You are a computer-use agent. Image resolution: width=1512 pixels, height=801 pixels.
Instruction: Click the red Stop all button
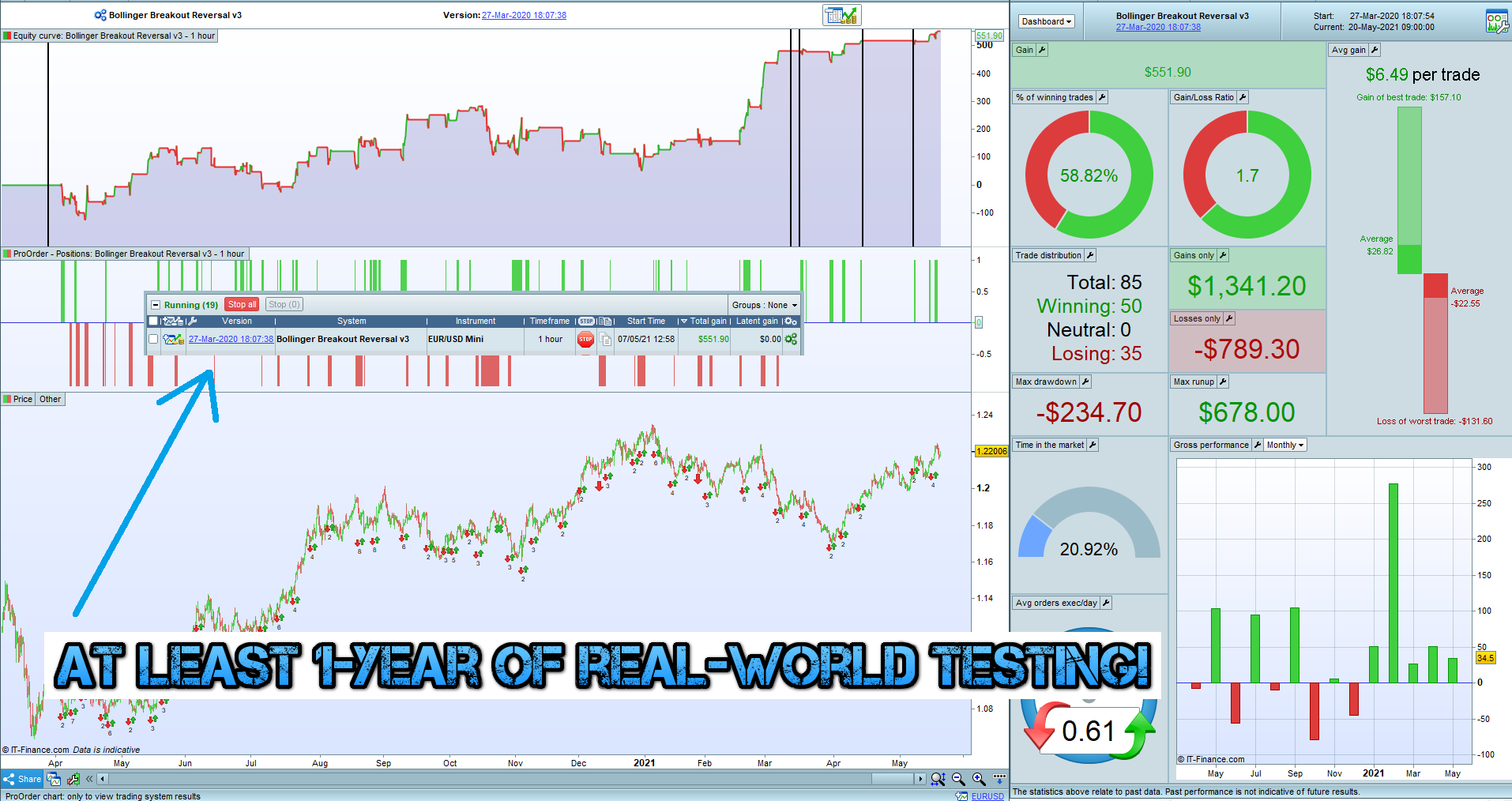pyautogui.click(x=242, y=304)
